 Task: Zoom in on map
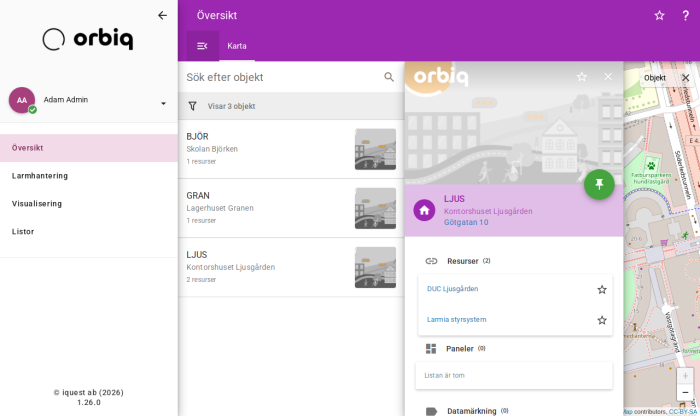tap(685, 376)
